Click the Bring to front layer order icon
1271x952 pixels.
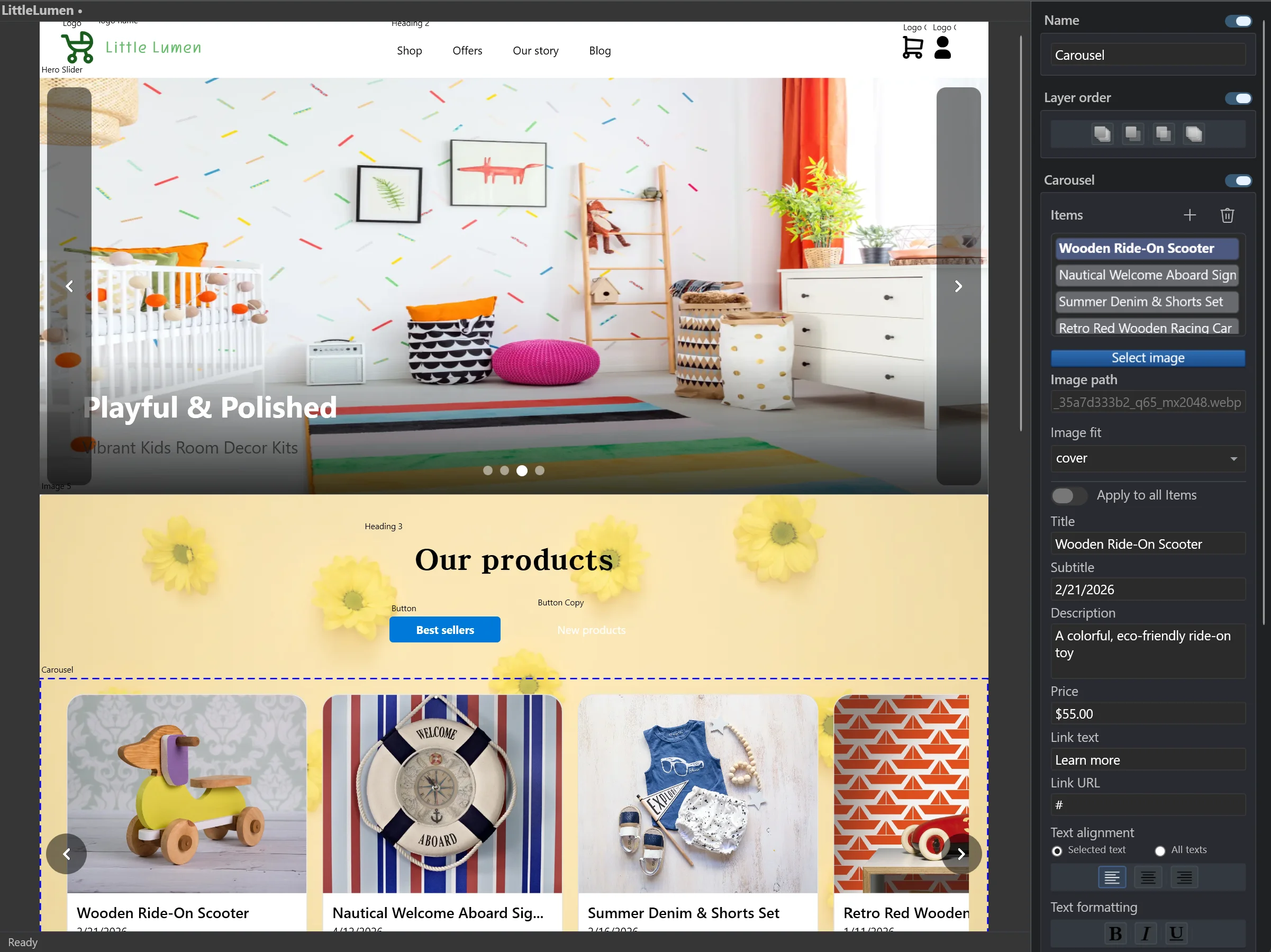coord(1102,134)
